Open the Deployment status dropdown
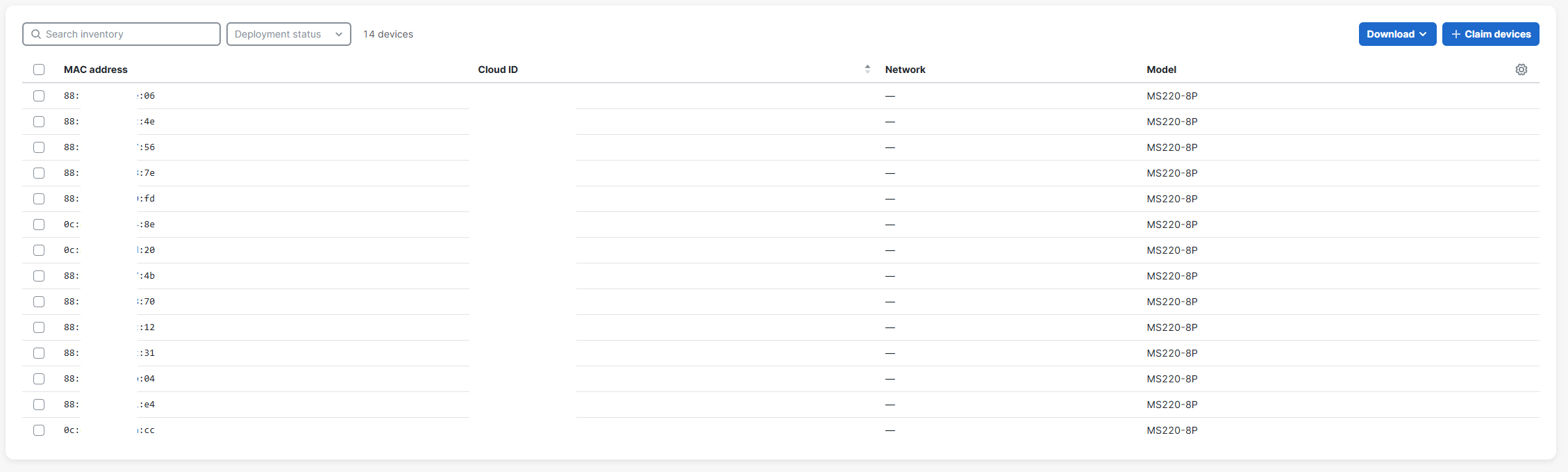1568x472 pixels. pos(289,34)
